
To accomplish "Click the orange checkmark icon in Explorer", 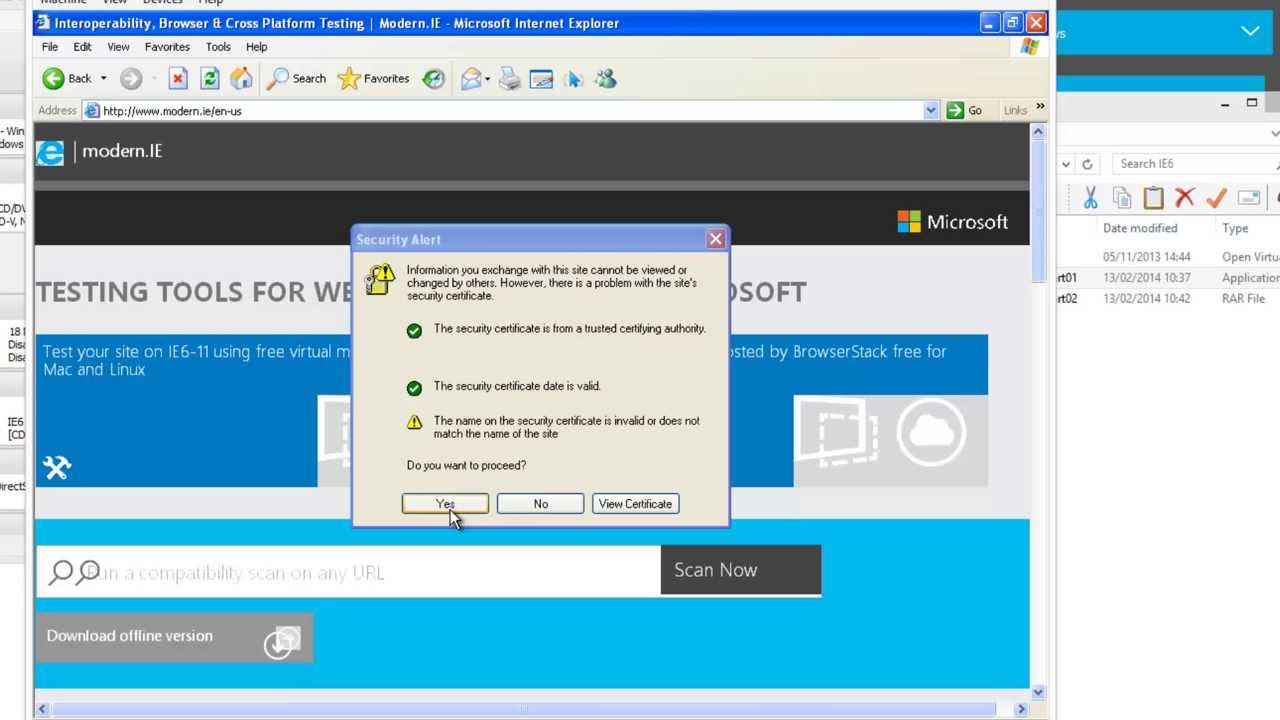I will coord(1217,198).
